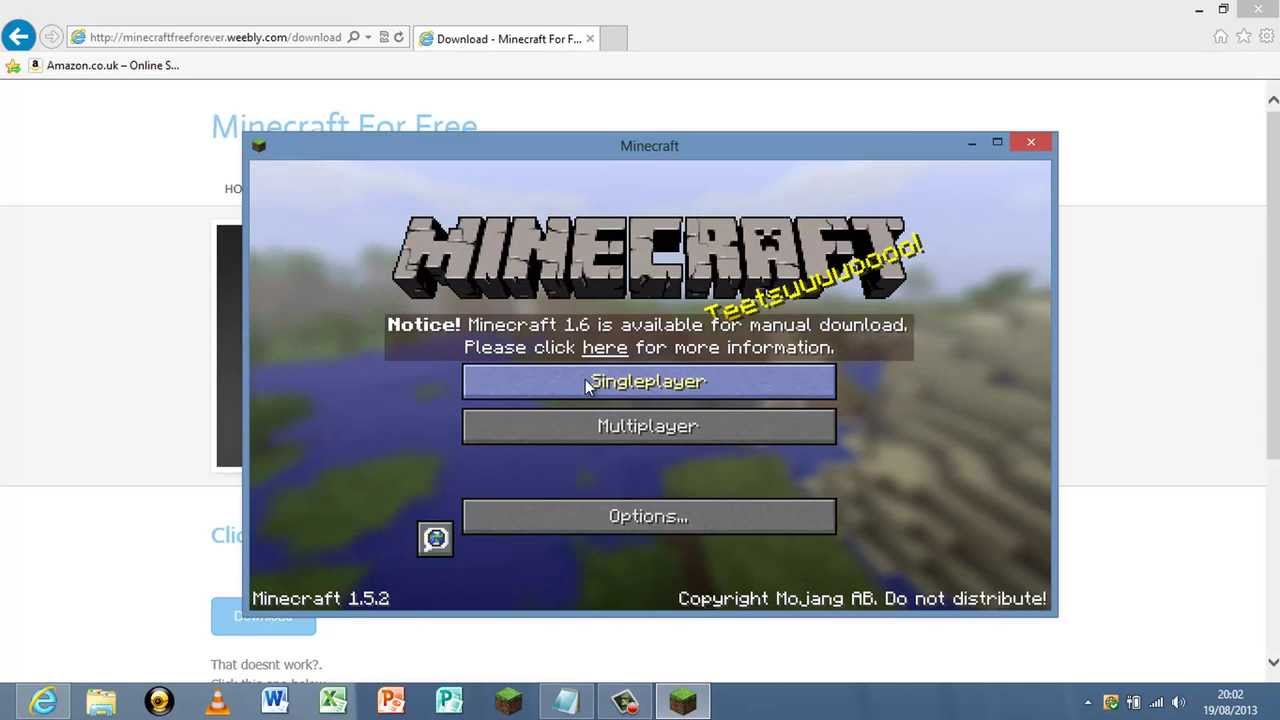Screen dimensions: 1280x720
Task: Open PowerPoint from the taskbar
Action: (x=391, y=701)
